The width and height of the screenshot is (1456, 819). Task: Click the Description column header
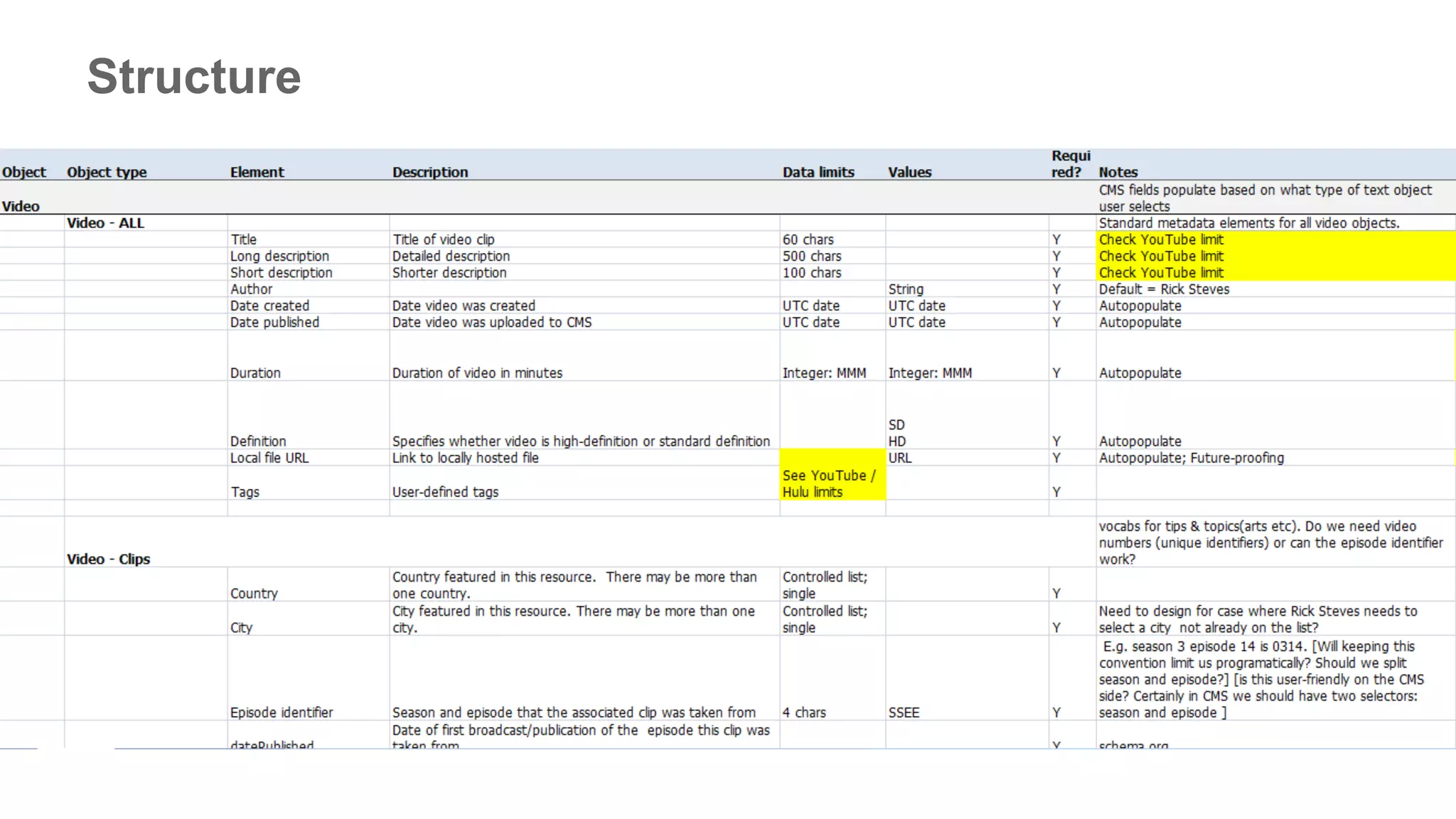click(430, 172)
